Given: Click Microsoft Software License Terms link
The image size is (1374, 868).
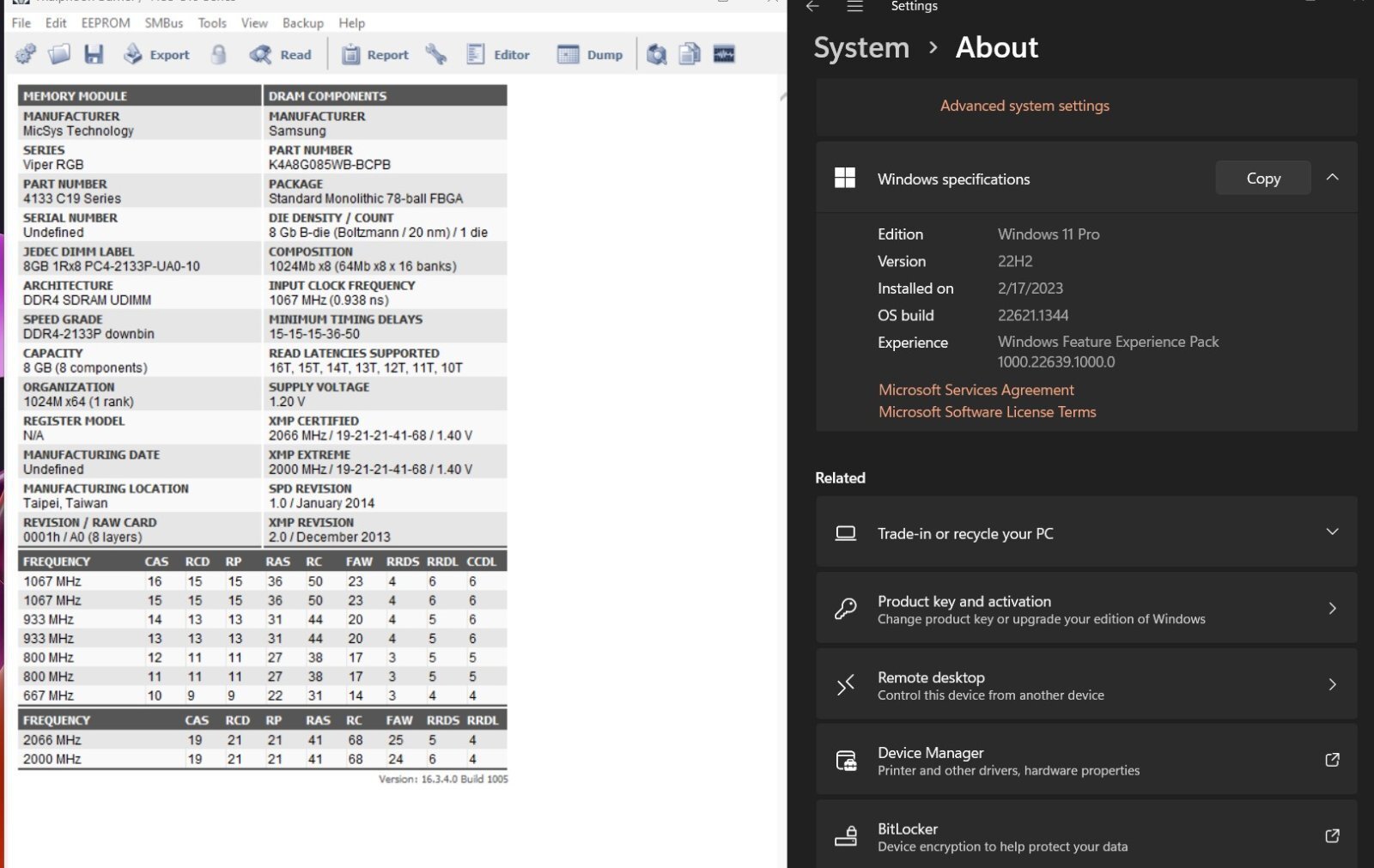Looking at the screenshot, I should click(x=987, y=412).
